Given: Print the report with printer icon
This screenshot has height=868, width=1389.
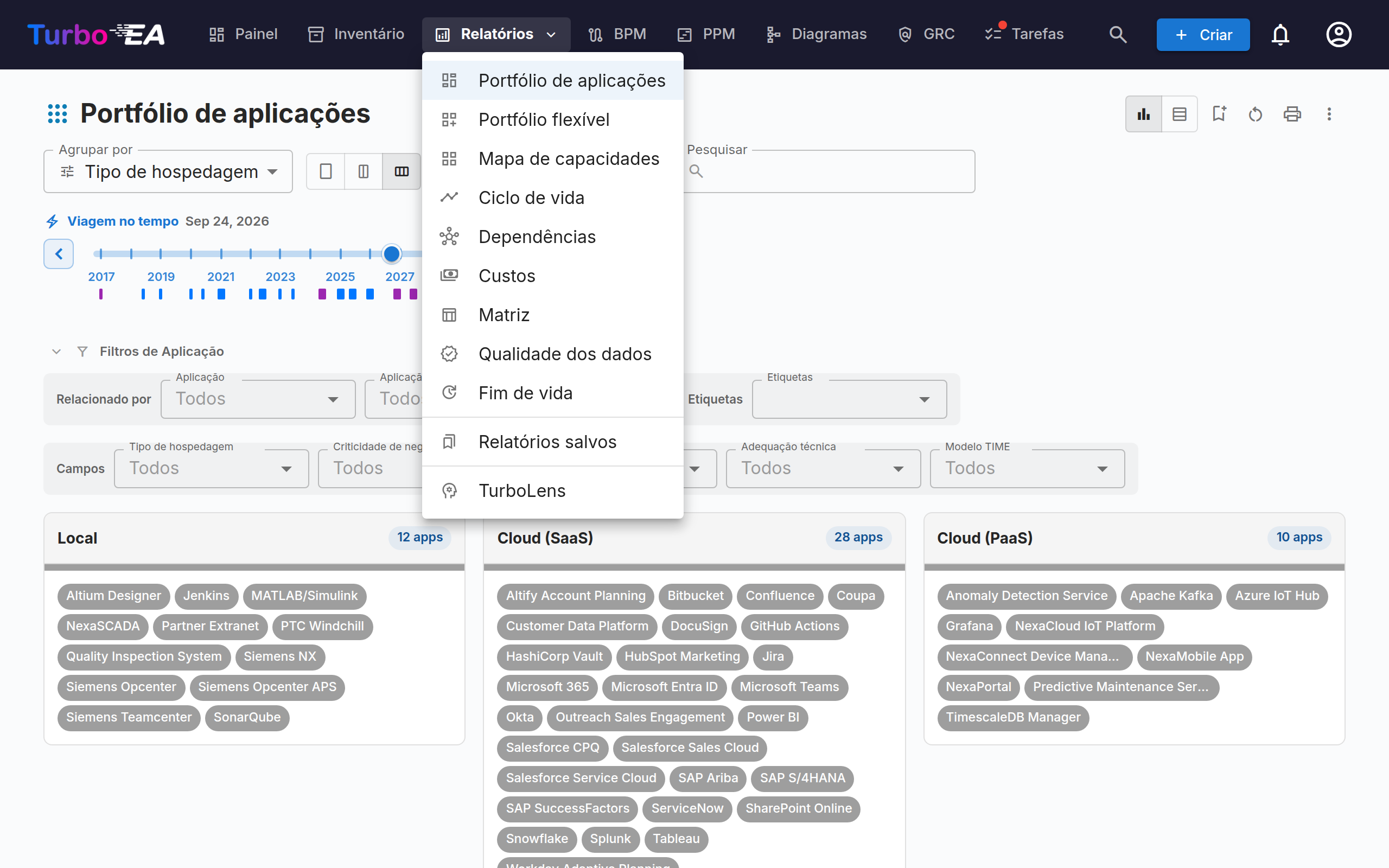Looking at the screenshot, I should pyautogui.click(x=1292, y=114).
